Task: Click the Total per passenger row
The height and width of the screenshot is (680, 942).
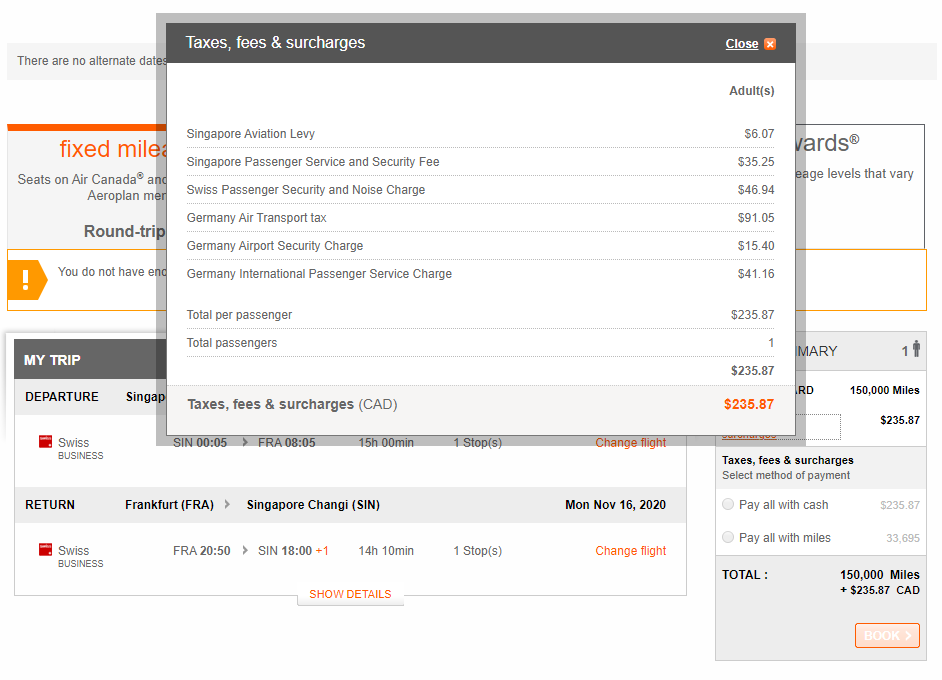Action: coord(480,315)
